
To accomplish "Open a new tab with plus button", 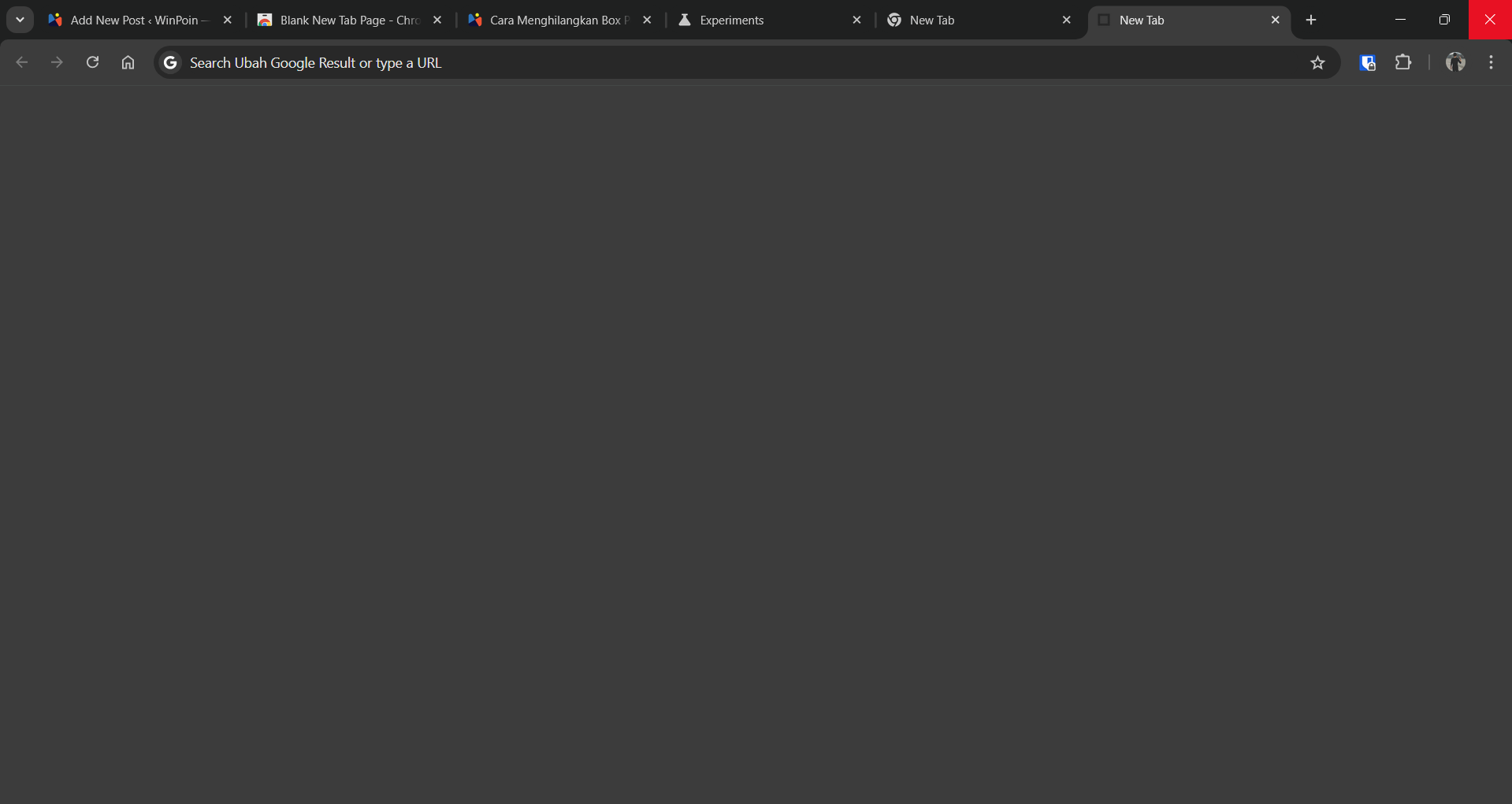I will click(1311, 20).
